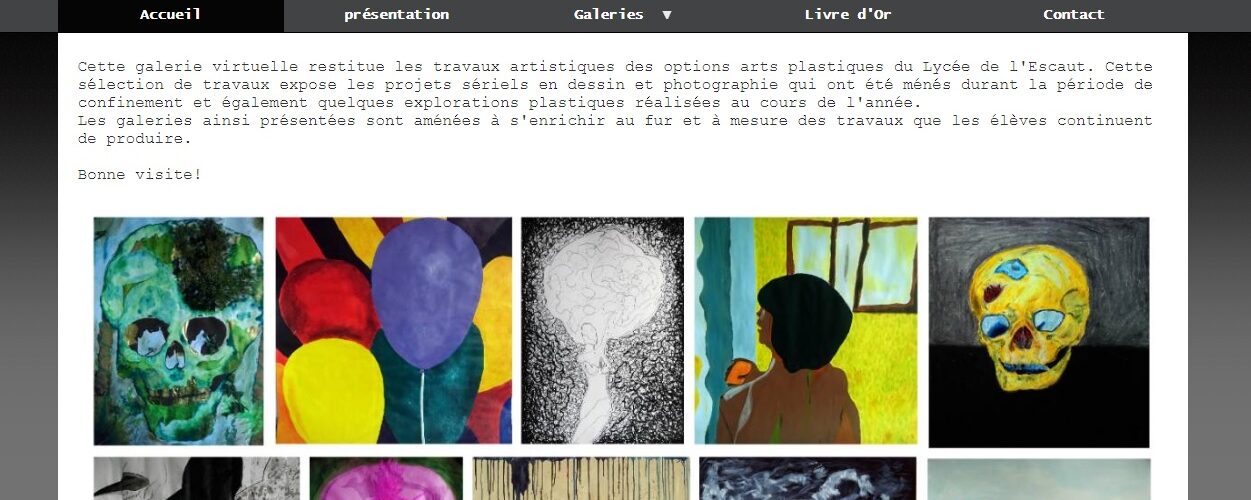View the dripping paint artwork thumbnail
Image resolution: width=1251 pixels, height=500 pixels.
pos(581,479)
